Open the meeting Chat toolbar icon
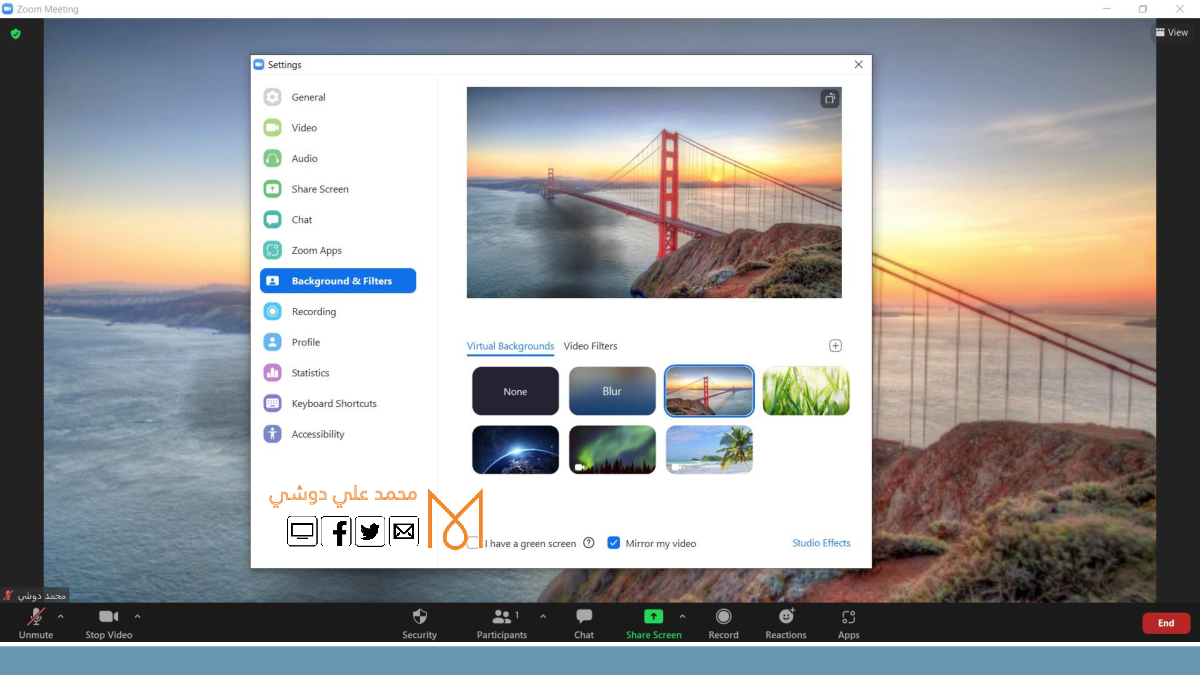This screenshot has height=675, width=1200. tap(584, 617)
